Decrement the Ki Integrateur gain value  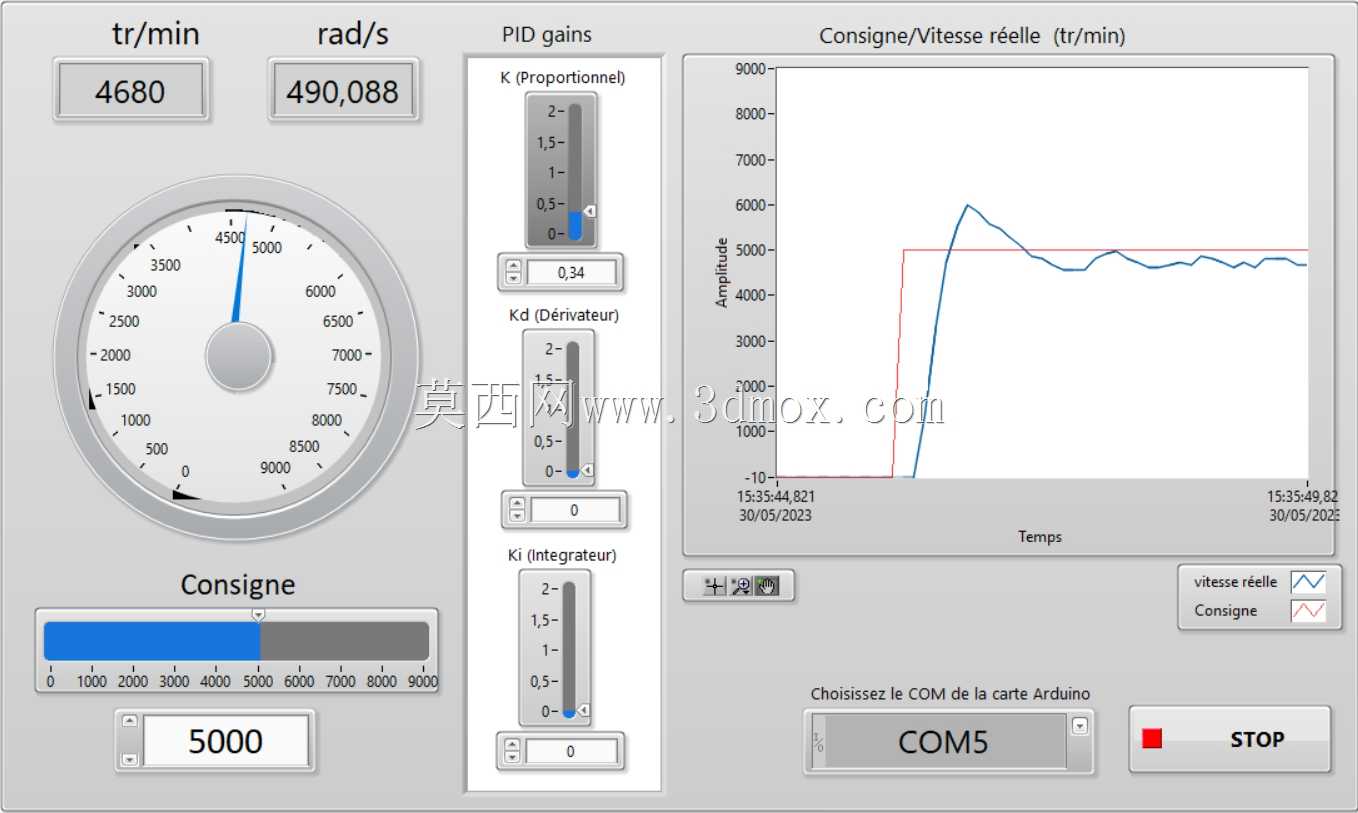(x=513, y=757)
